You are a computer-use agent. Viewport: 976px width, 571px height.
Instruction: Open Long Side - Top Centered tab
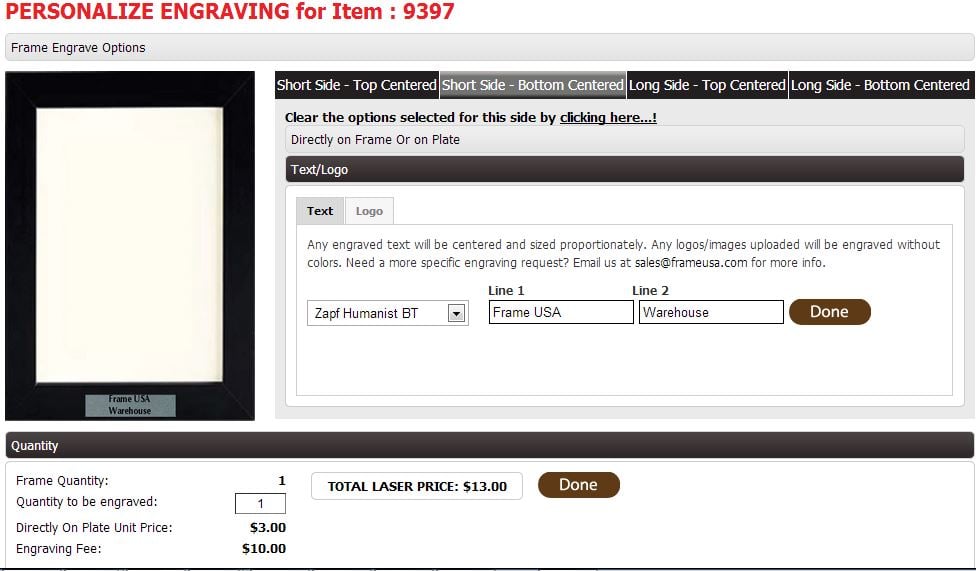coord(707,85)
